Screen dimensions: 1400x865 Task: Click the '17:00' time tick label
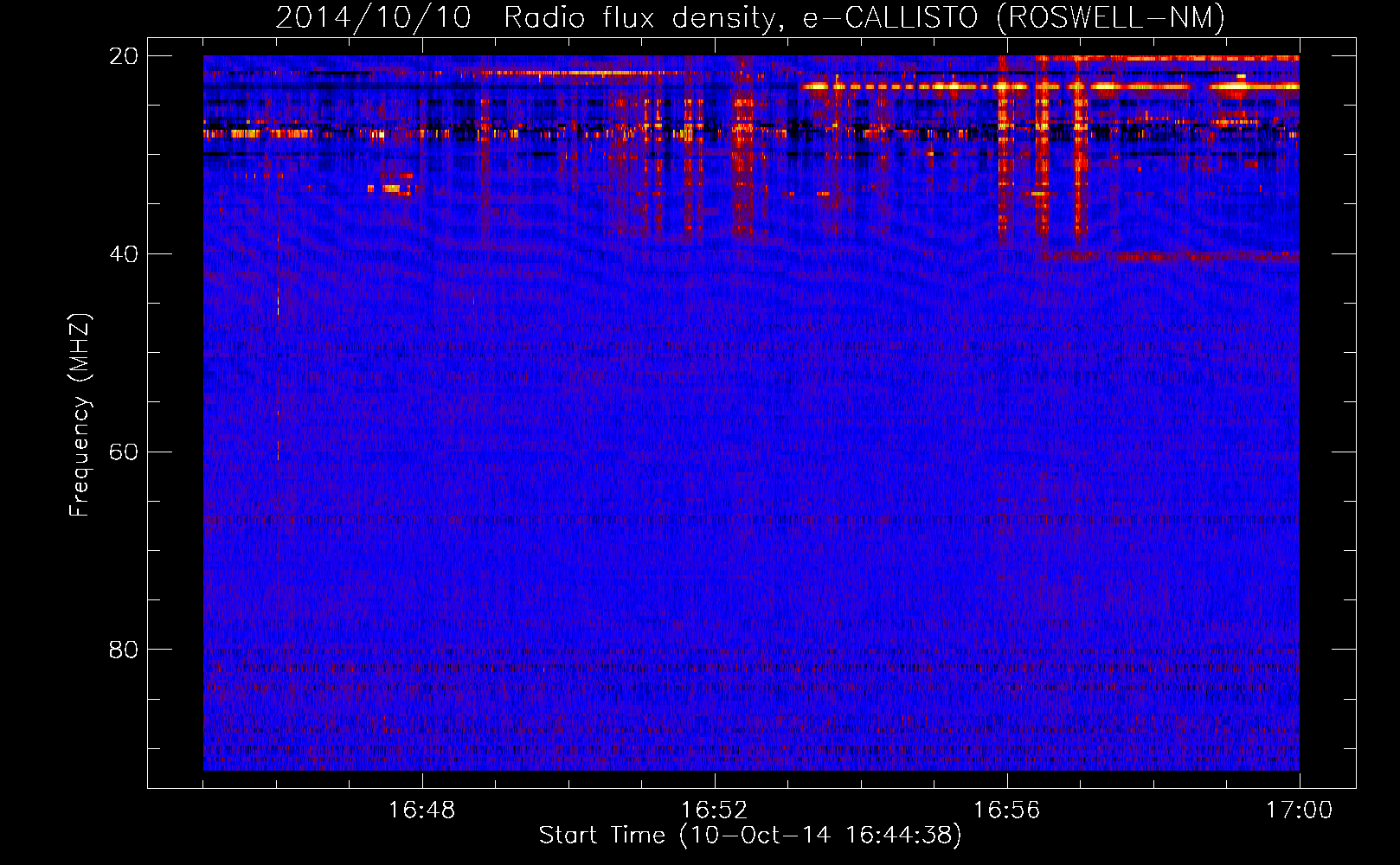click(1299, 811)
